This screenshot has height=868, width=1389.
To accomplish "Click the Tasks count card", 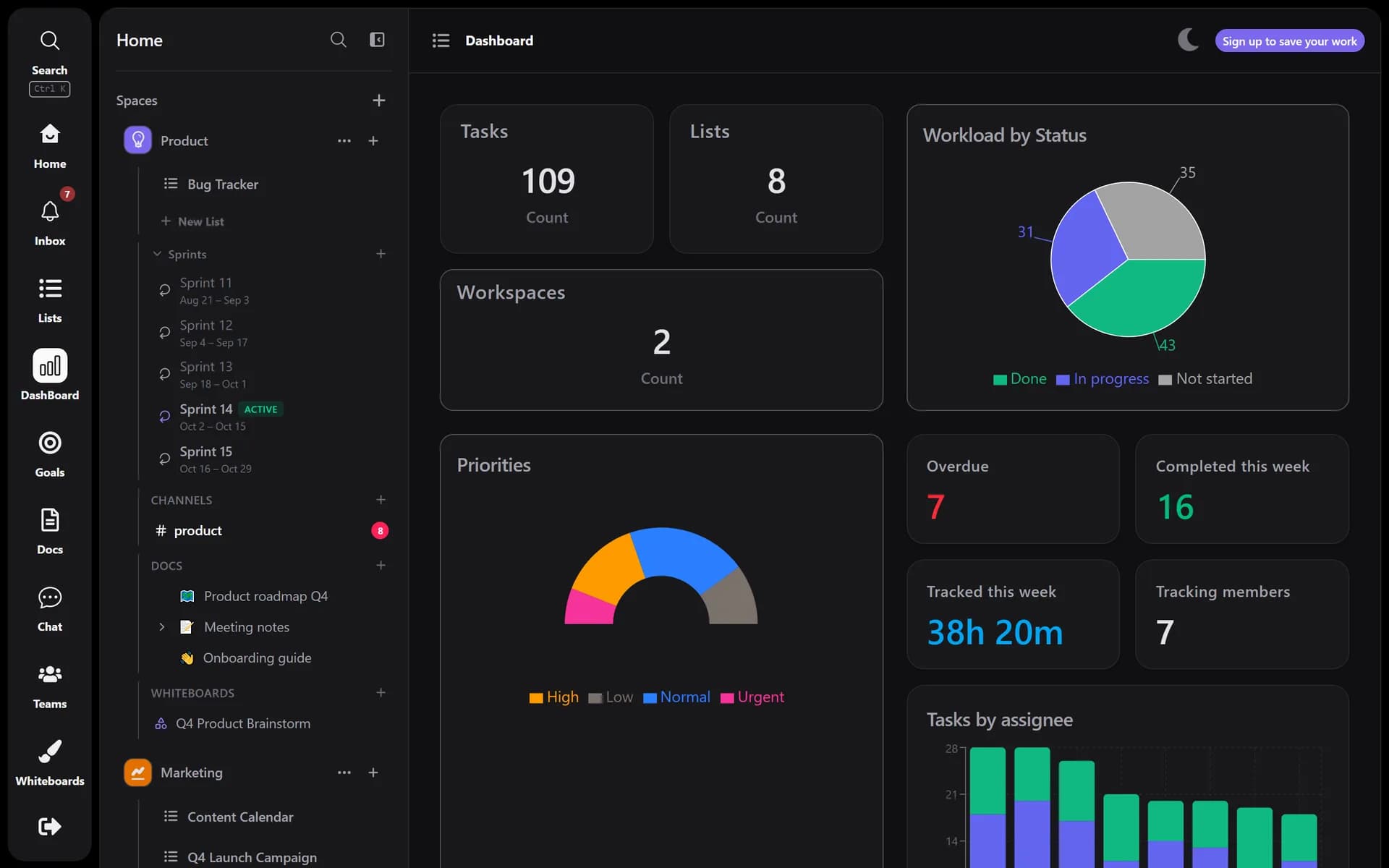I will (x=547, y=179).
